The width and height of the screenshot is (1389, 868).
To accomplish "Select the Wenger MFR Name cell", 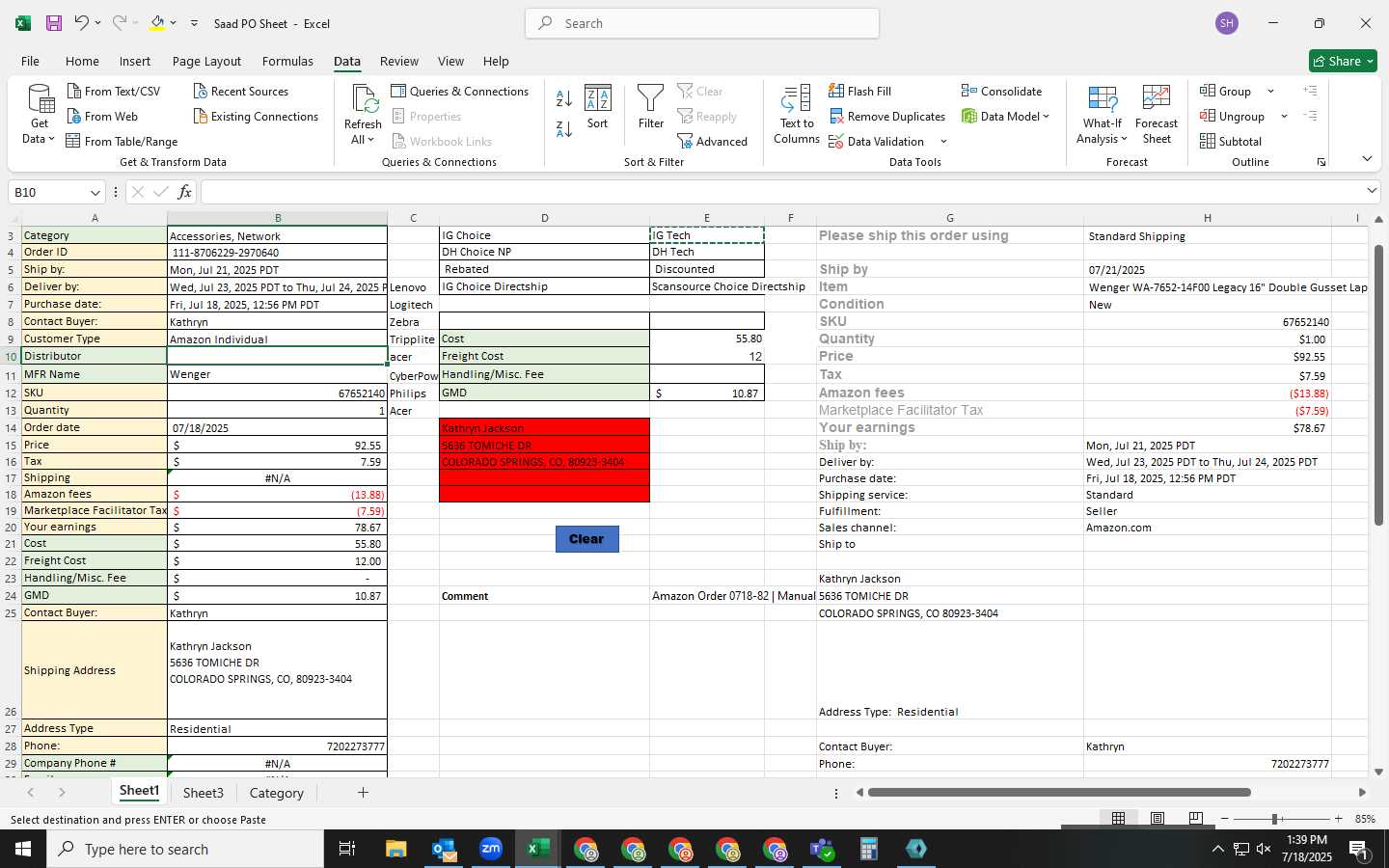I will click(x=277, y=374).
